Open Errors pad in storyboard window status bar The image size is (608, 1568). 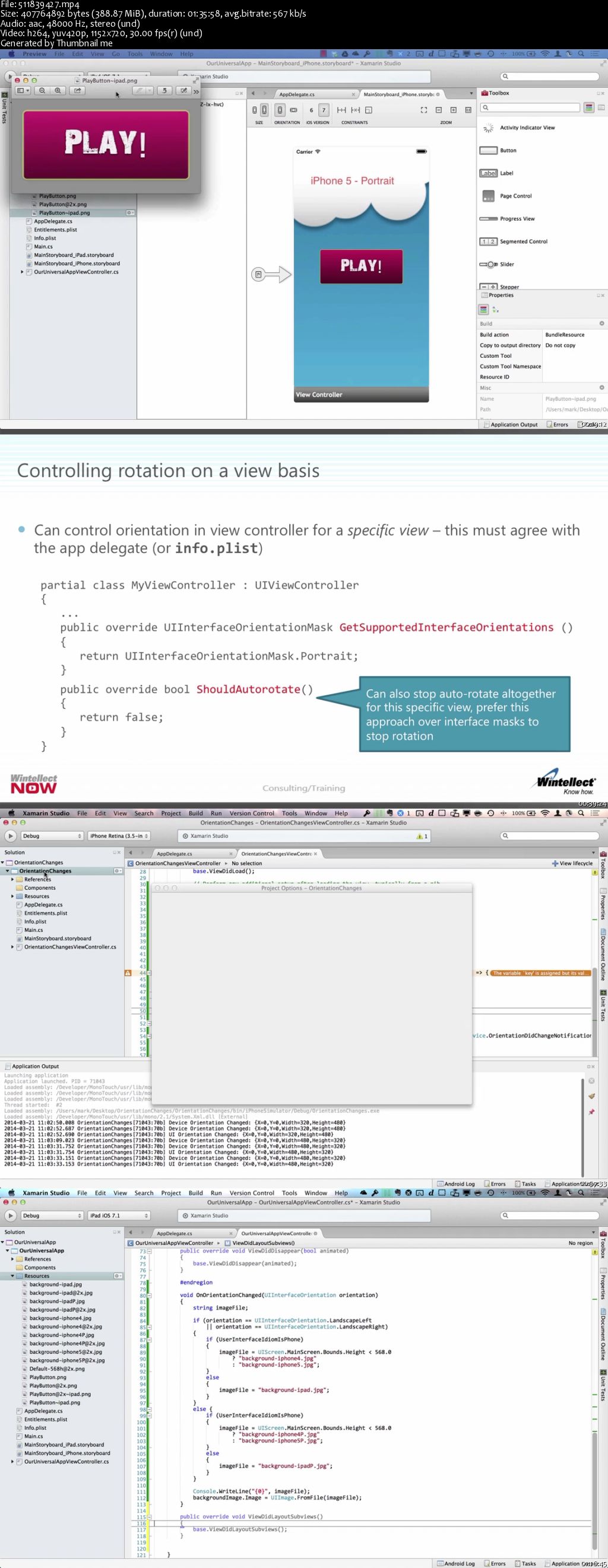click(x=558, y=424)
